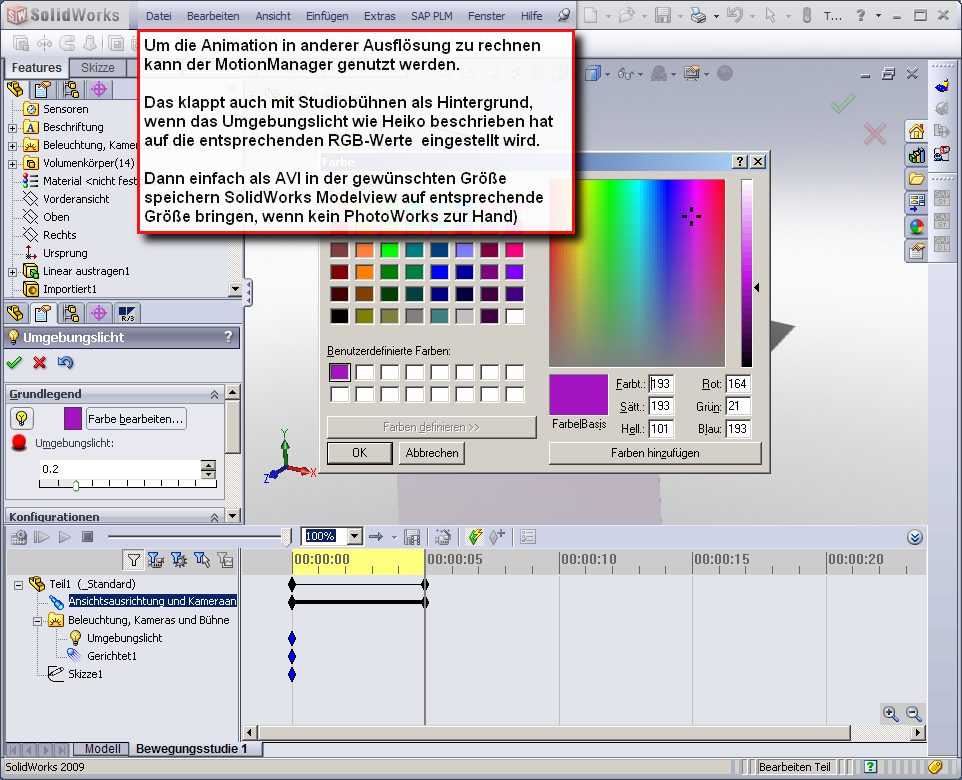
Task: Toggle the Filter Driving funnel with gear
Action: click(179, 559)
